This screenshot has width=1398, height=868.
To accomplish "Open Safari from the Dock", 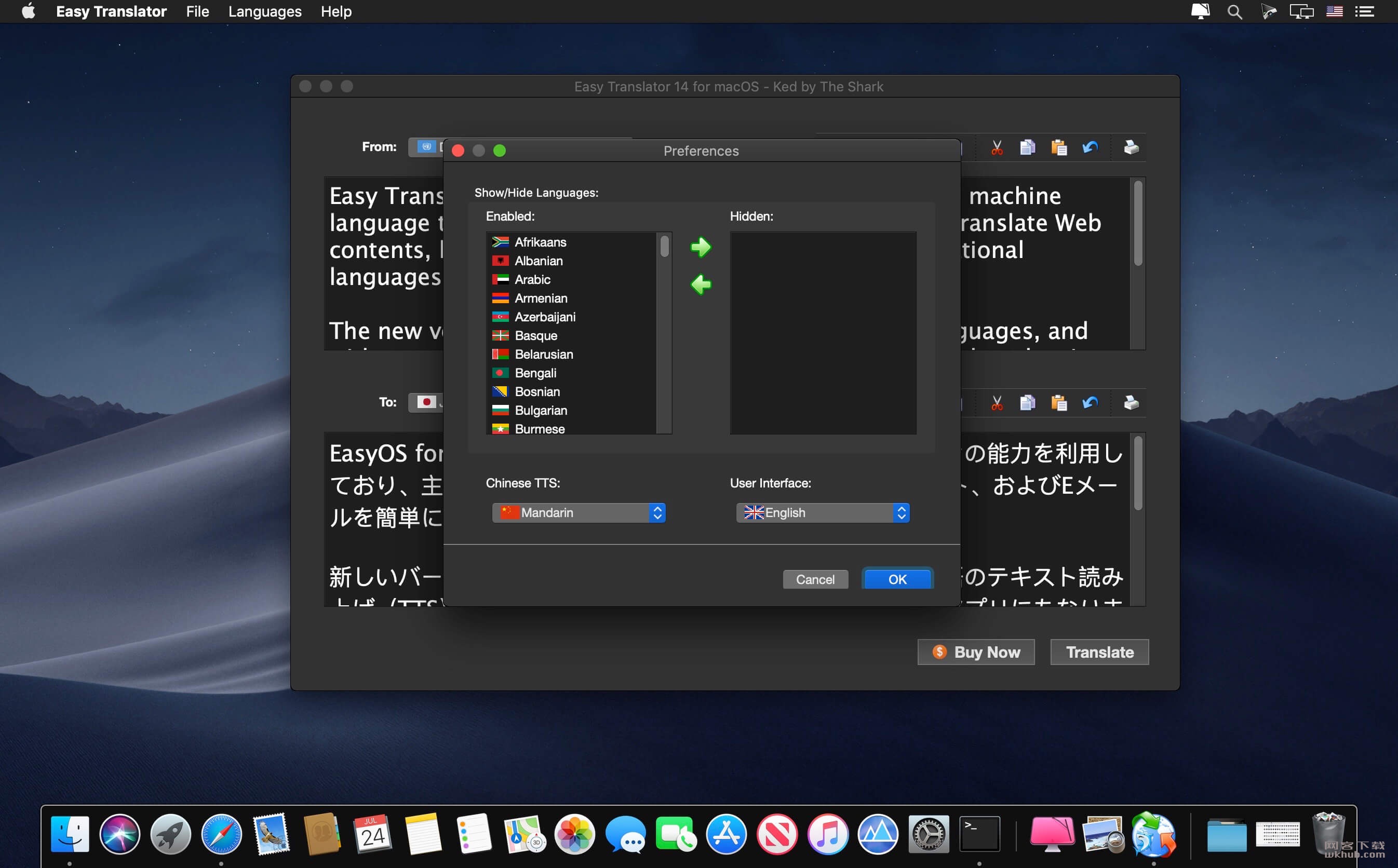I will (x=221, y=834).
